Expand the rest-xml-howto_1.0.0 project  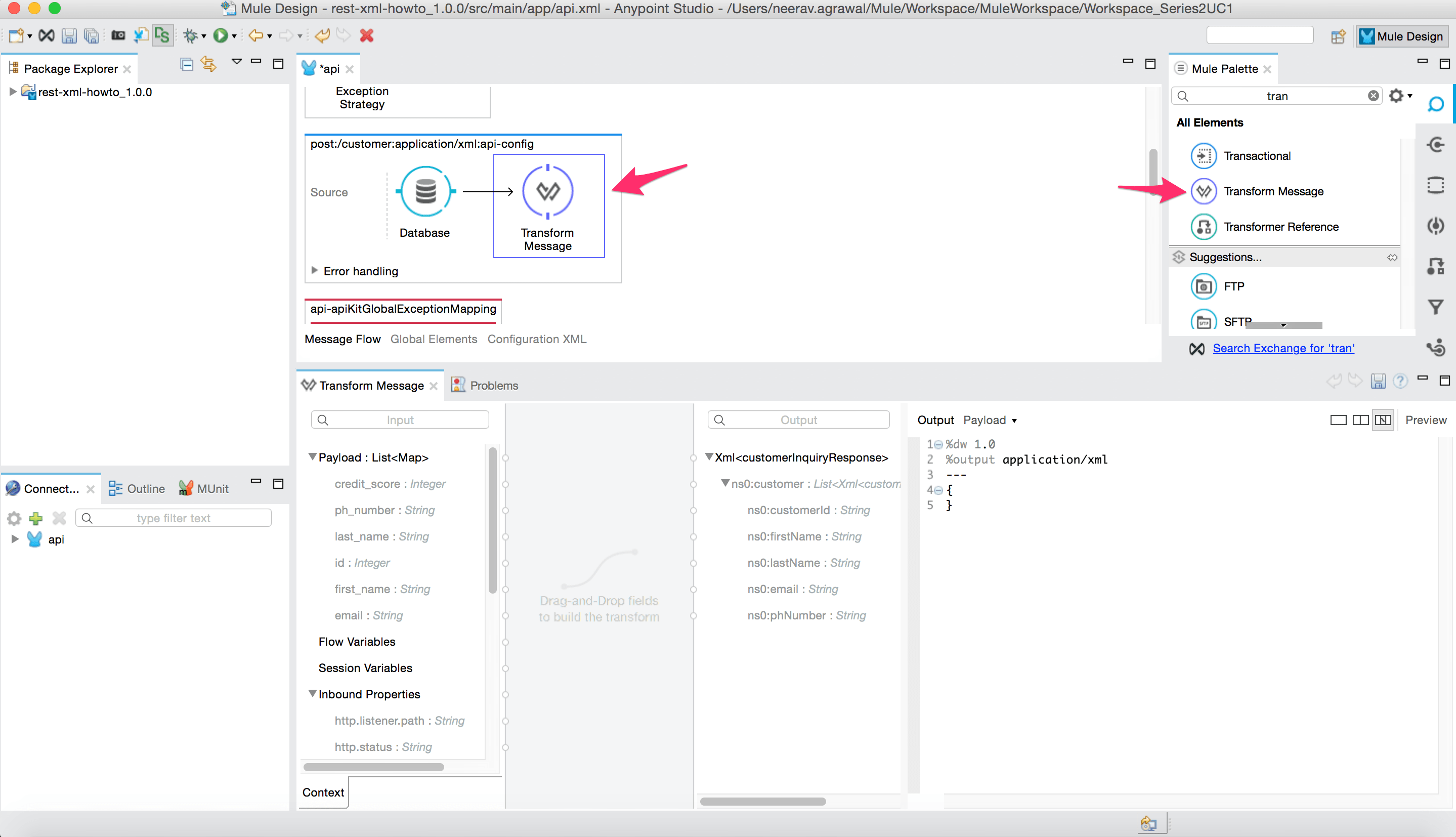tap(13, 91)
